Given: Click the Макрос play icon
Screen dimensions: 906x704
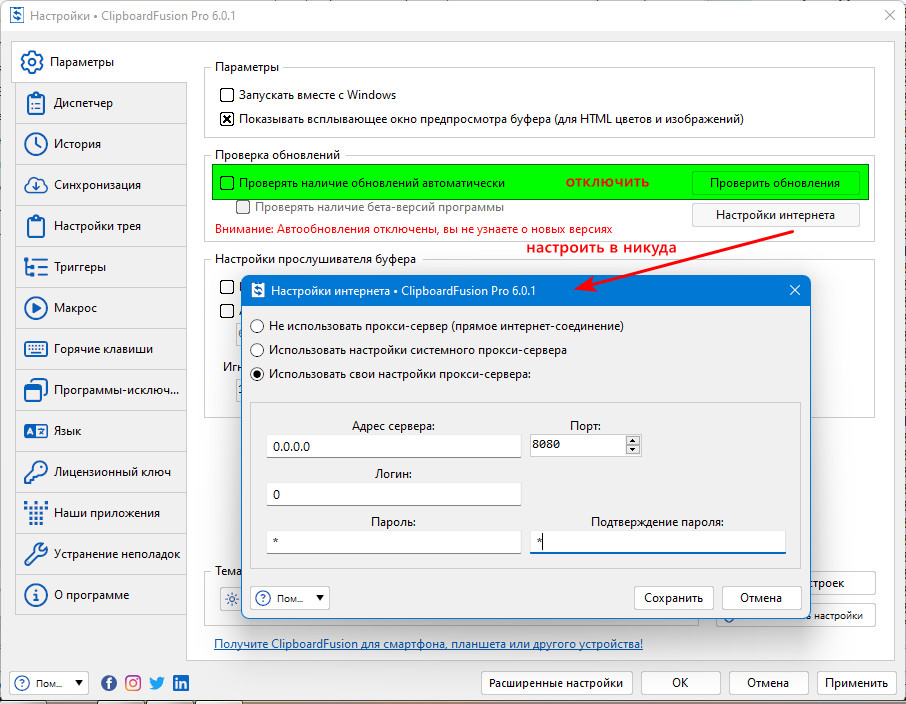Looking at the screenshot, I should coord(36,308).
